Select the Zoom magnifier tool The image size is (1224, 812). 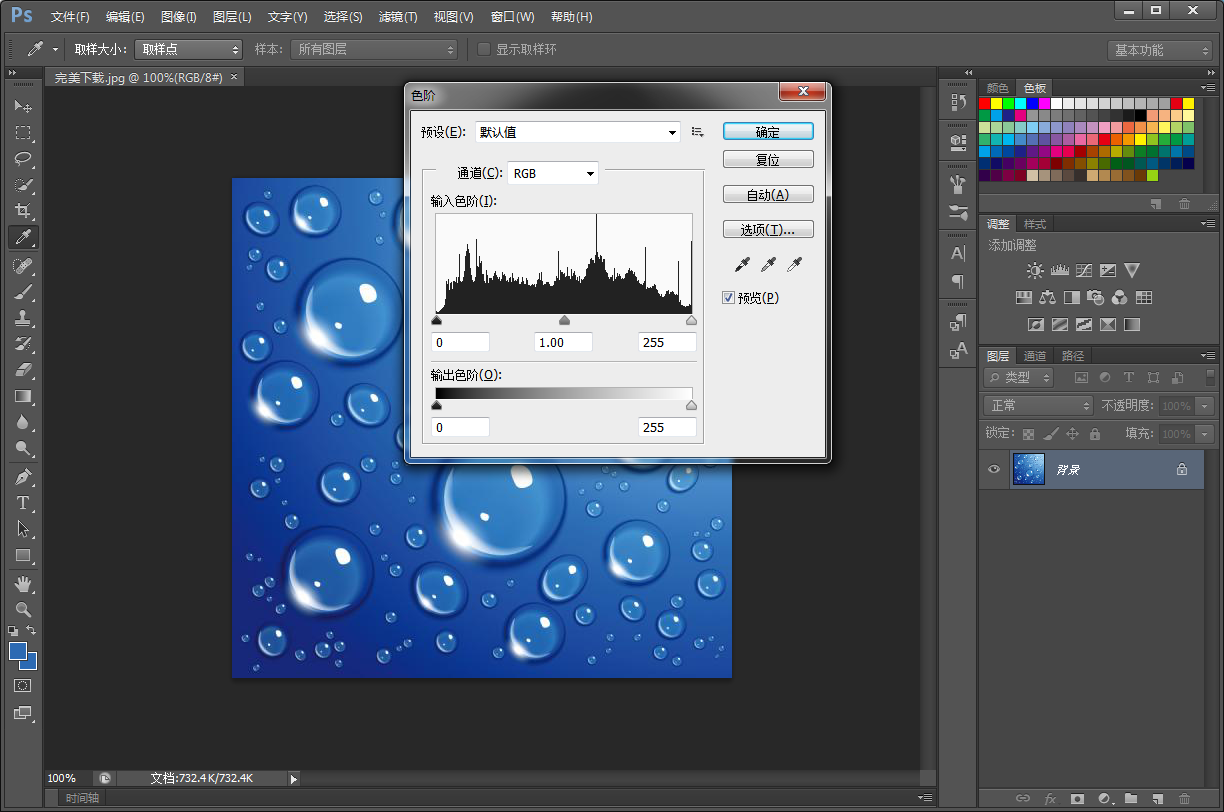coord(22,609)
